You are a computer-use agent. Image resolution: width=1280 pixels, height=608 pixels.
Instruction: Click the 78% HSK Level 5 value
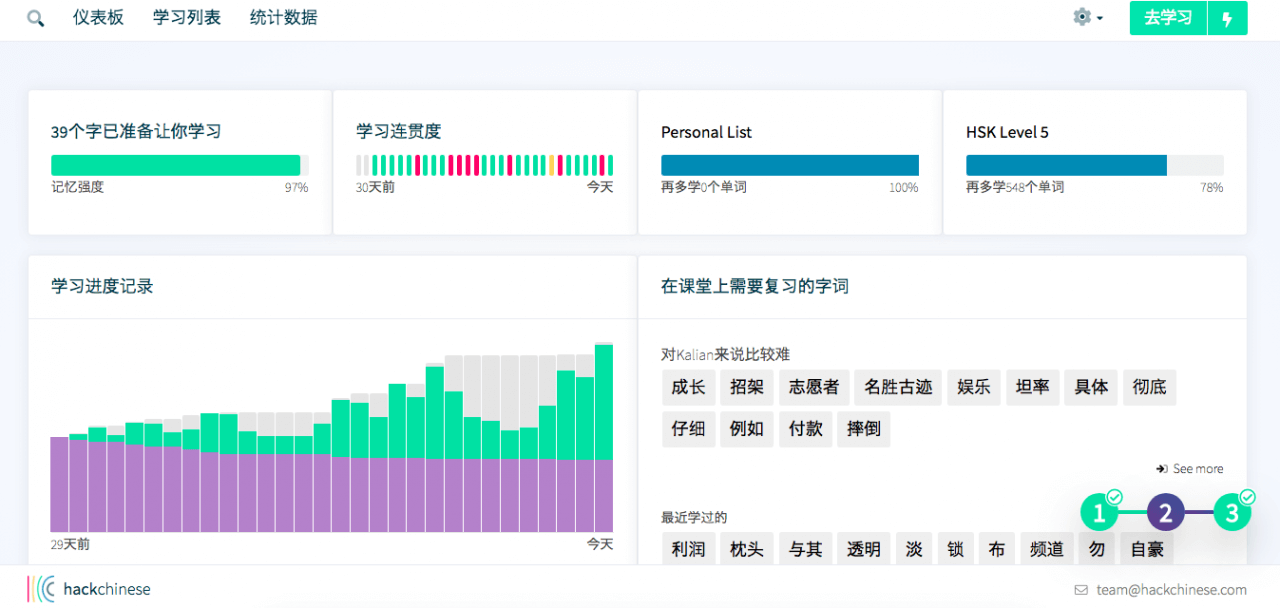[x=1212, y=187]
